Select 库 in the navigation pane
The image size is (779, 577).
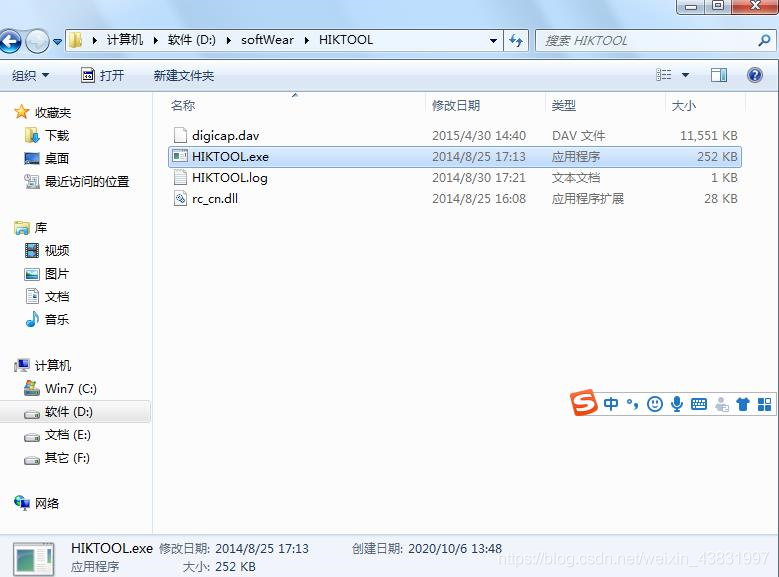41,228
